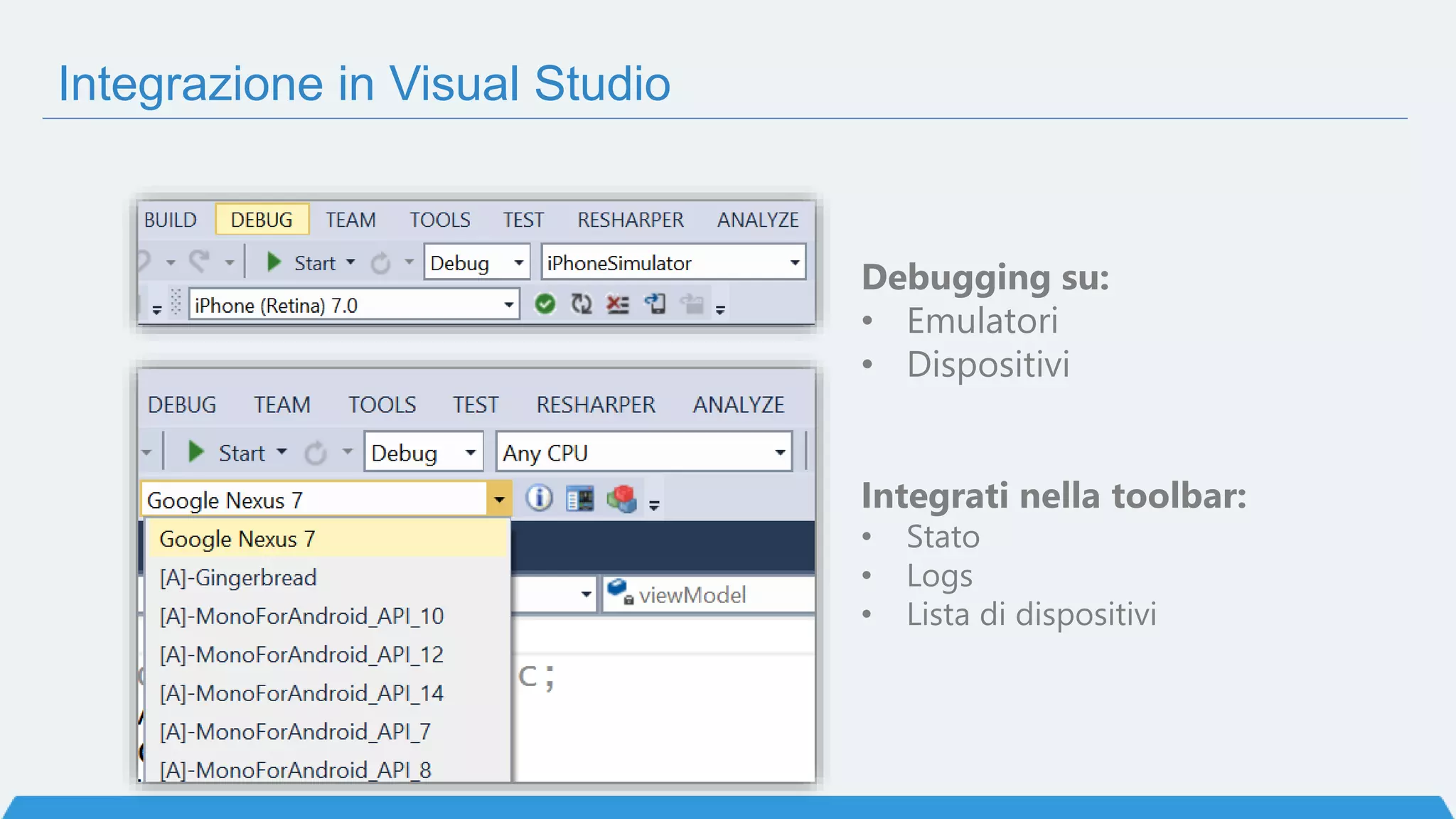The width and height of the screenshot is (1456, 819).
Task: Click the viewModel field icon
Action: (x=620, y=591)
